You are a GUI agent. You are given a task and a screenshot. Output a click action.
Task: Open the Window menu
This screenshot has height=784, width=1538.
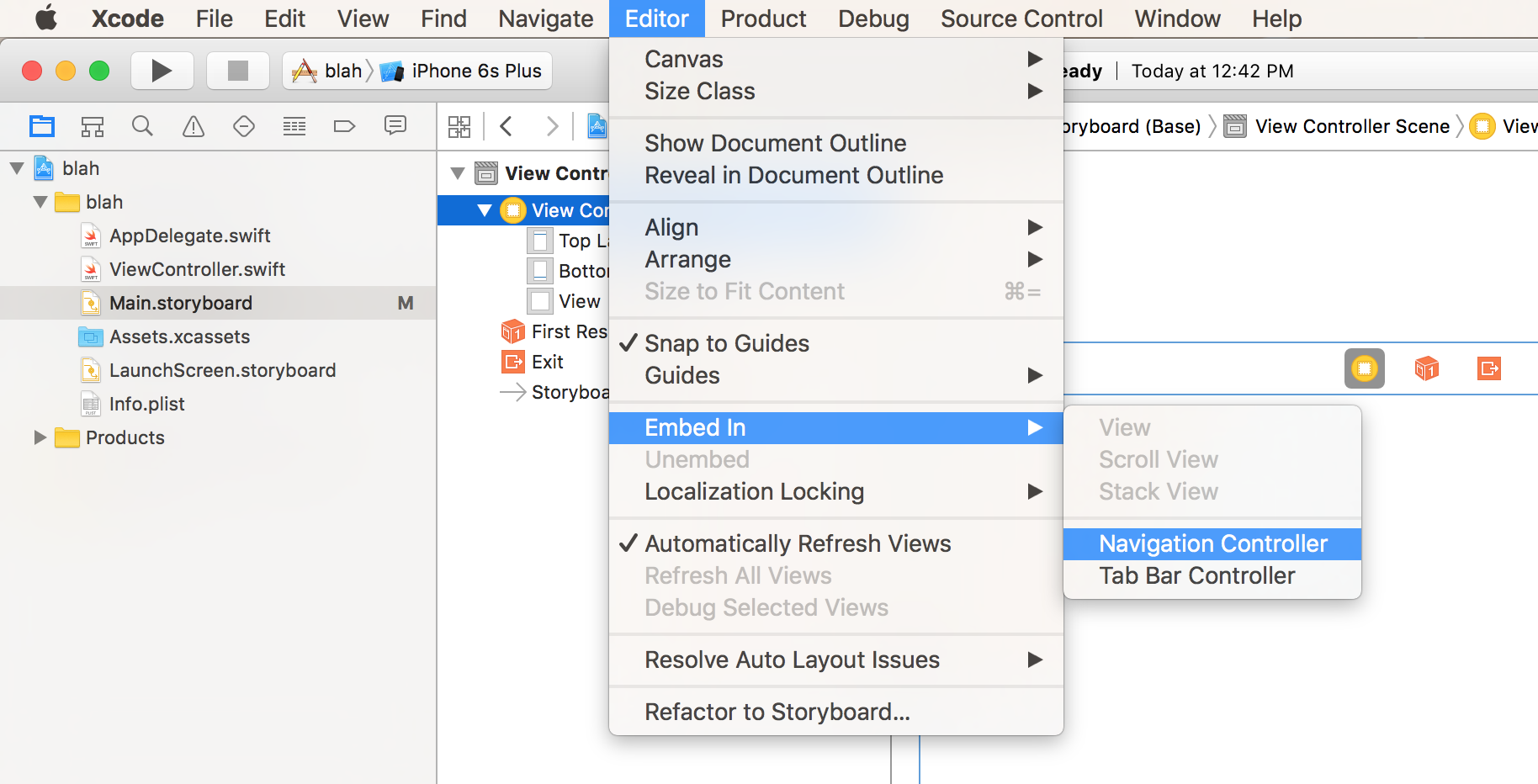pyautogui.click(x=1177, y=19)
